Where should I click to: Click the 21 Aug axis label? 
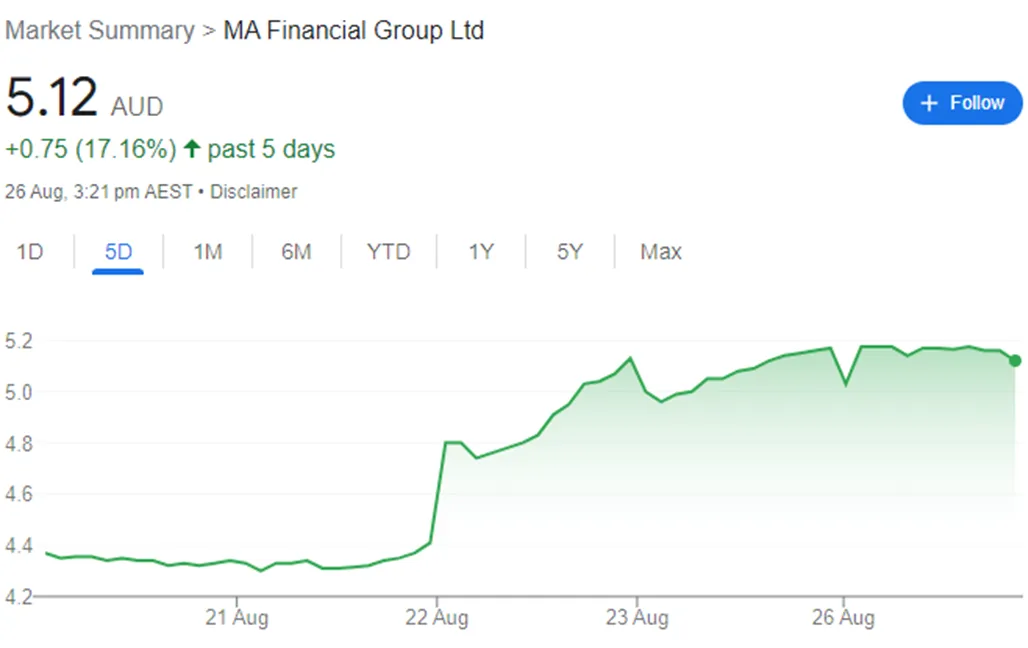point(236,618)
